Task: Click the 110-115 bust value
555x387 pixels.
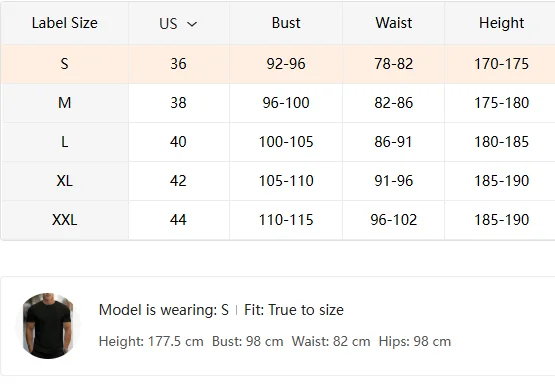Action: click(x=286, y=220)
